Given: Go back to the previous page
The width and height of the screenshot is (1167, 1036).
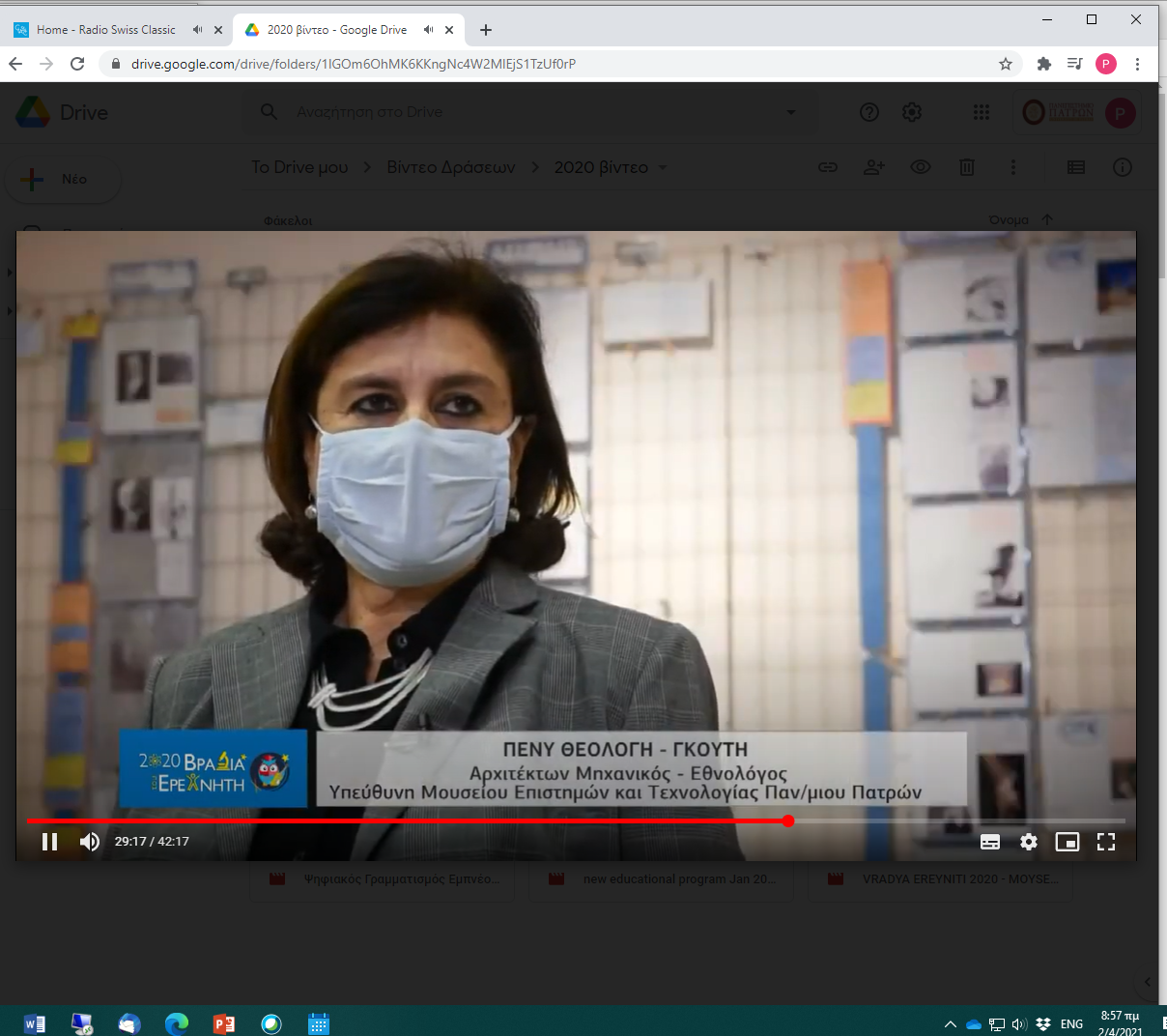Looking at the screenshot, I should (x=15, y=64).
